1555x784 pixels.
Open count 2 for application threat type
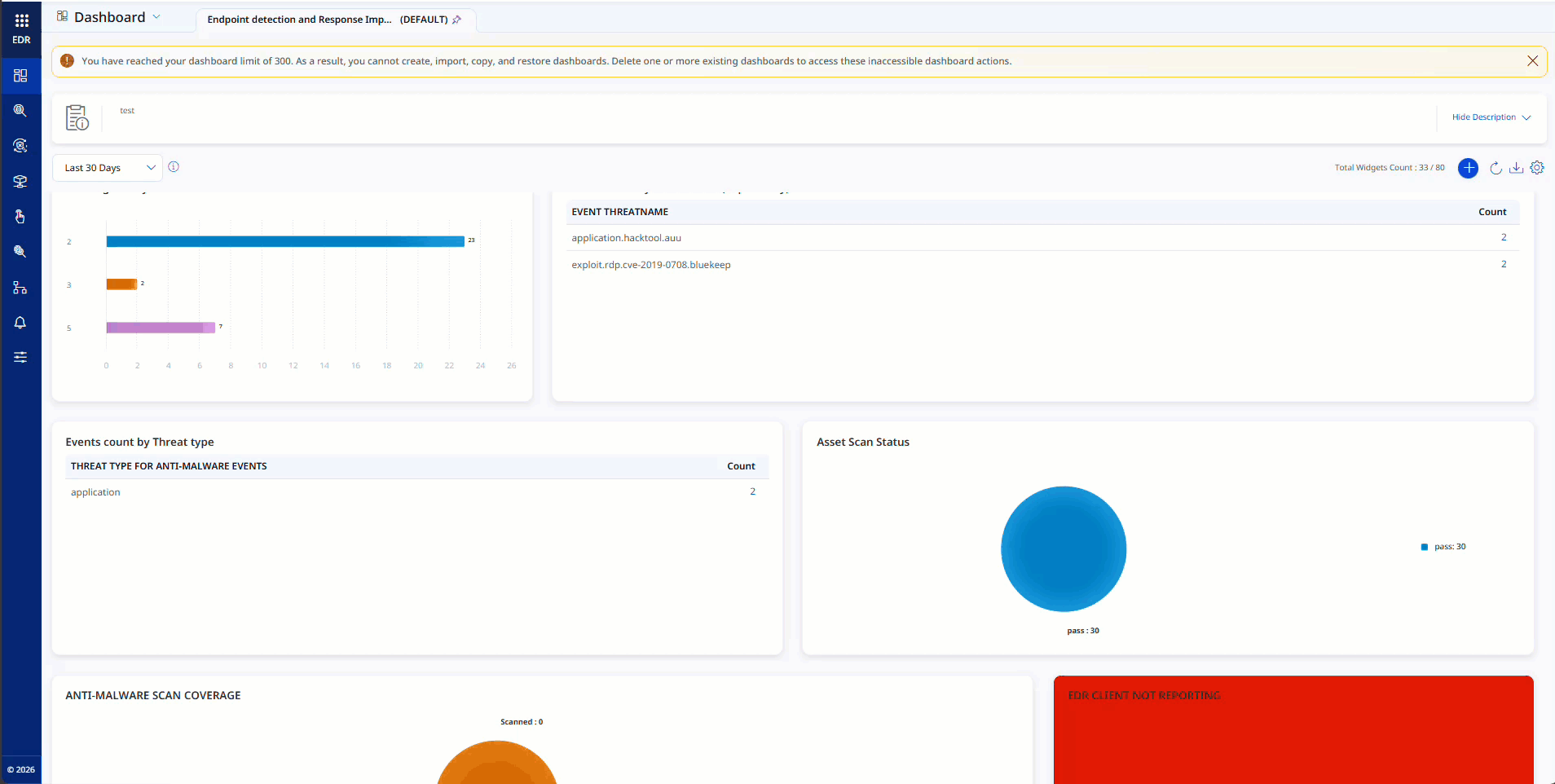752,491
